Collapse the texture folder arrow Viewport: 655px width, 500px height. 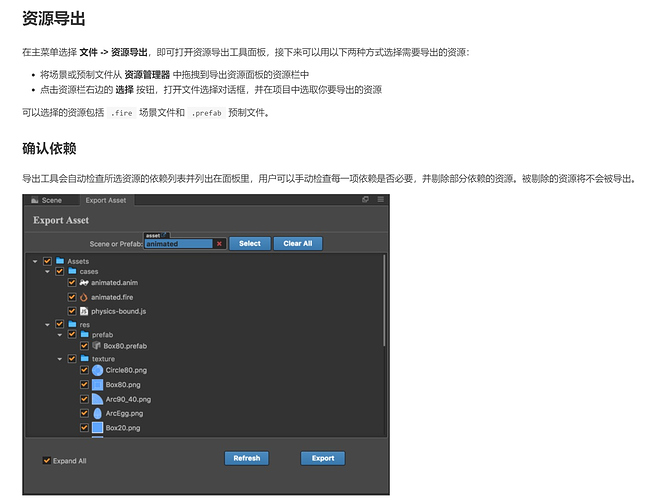pos(60,359)
